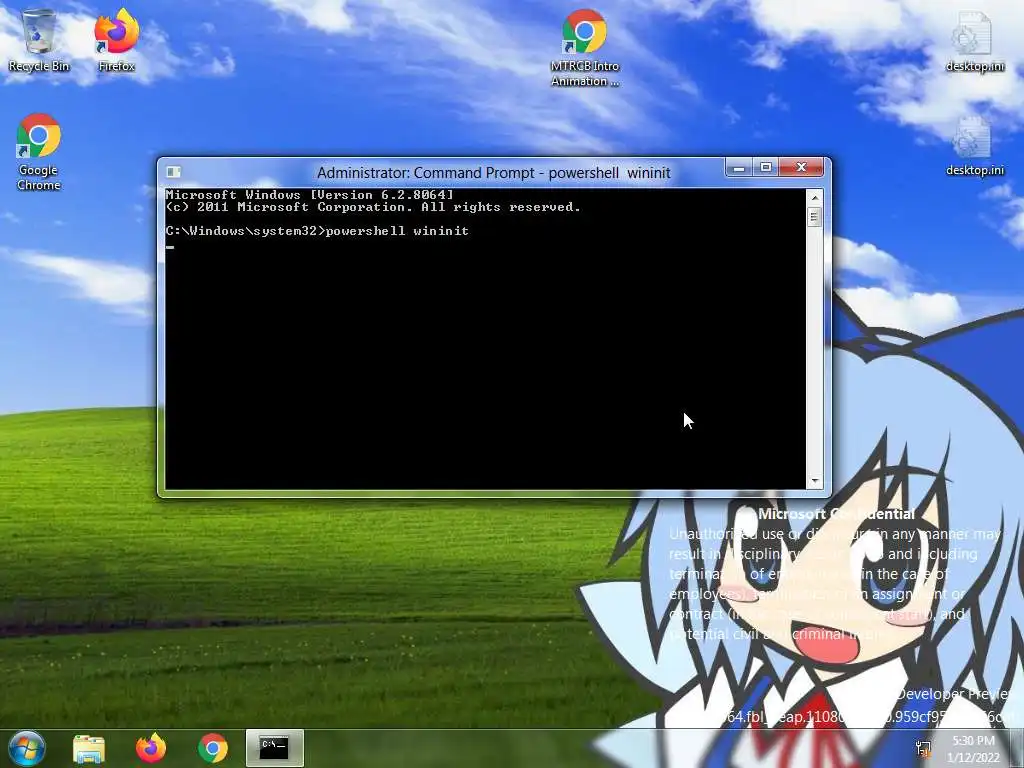Open the clock showing 5:30 PM
1024x768 pixels.
(973, 748)
